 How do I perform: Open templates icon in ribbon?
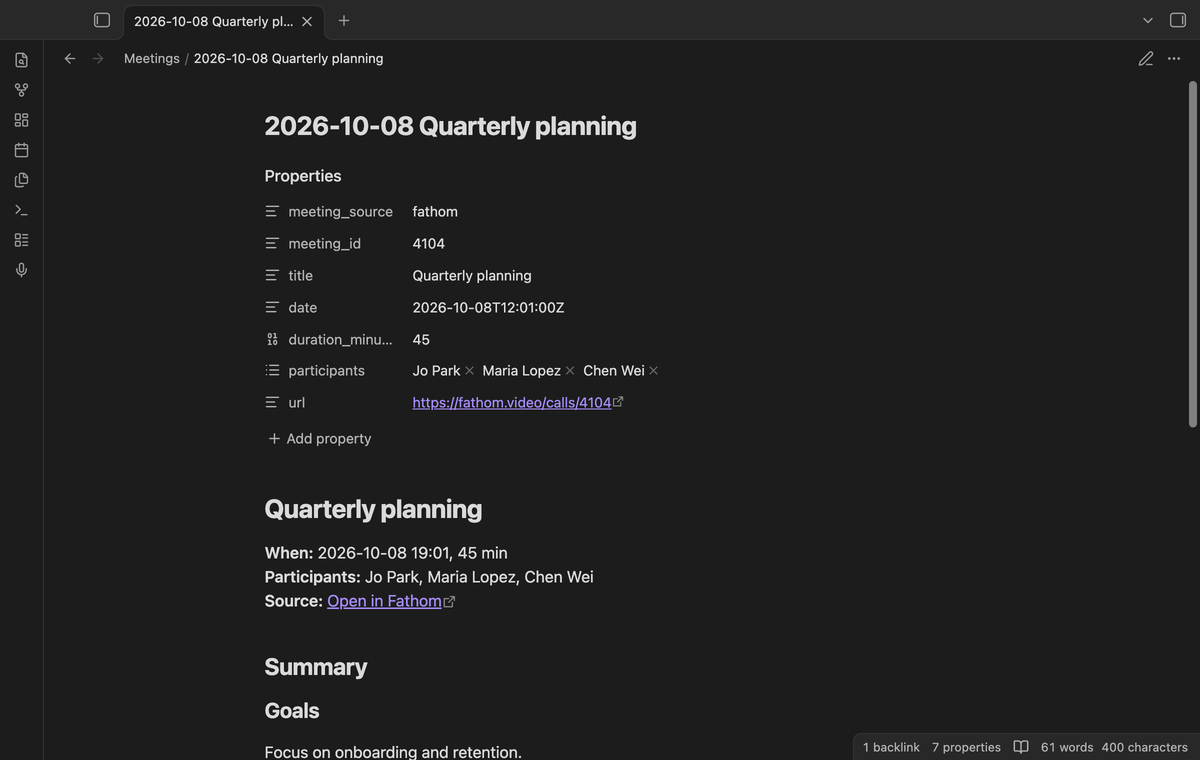coord(21,180)
